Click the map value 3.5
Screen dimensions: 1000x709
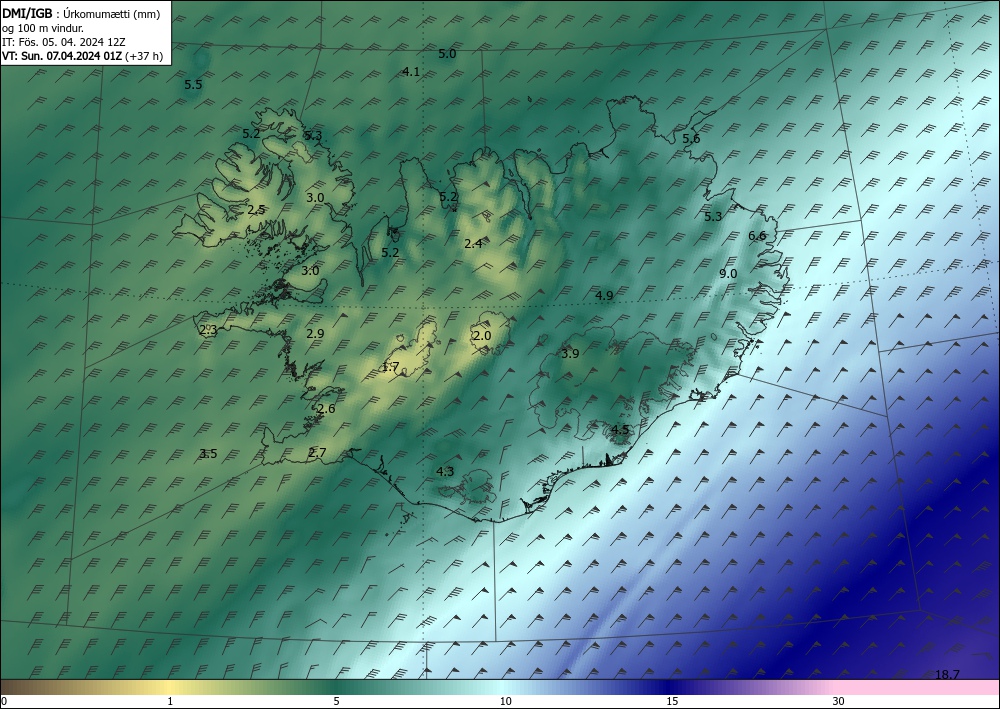(x=209, y=454)
